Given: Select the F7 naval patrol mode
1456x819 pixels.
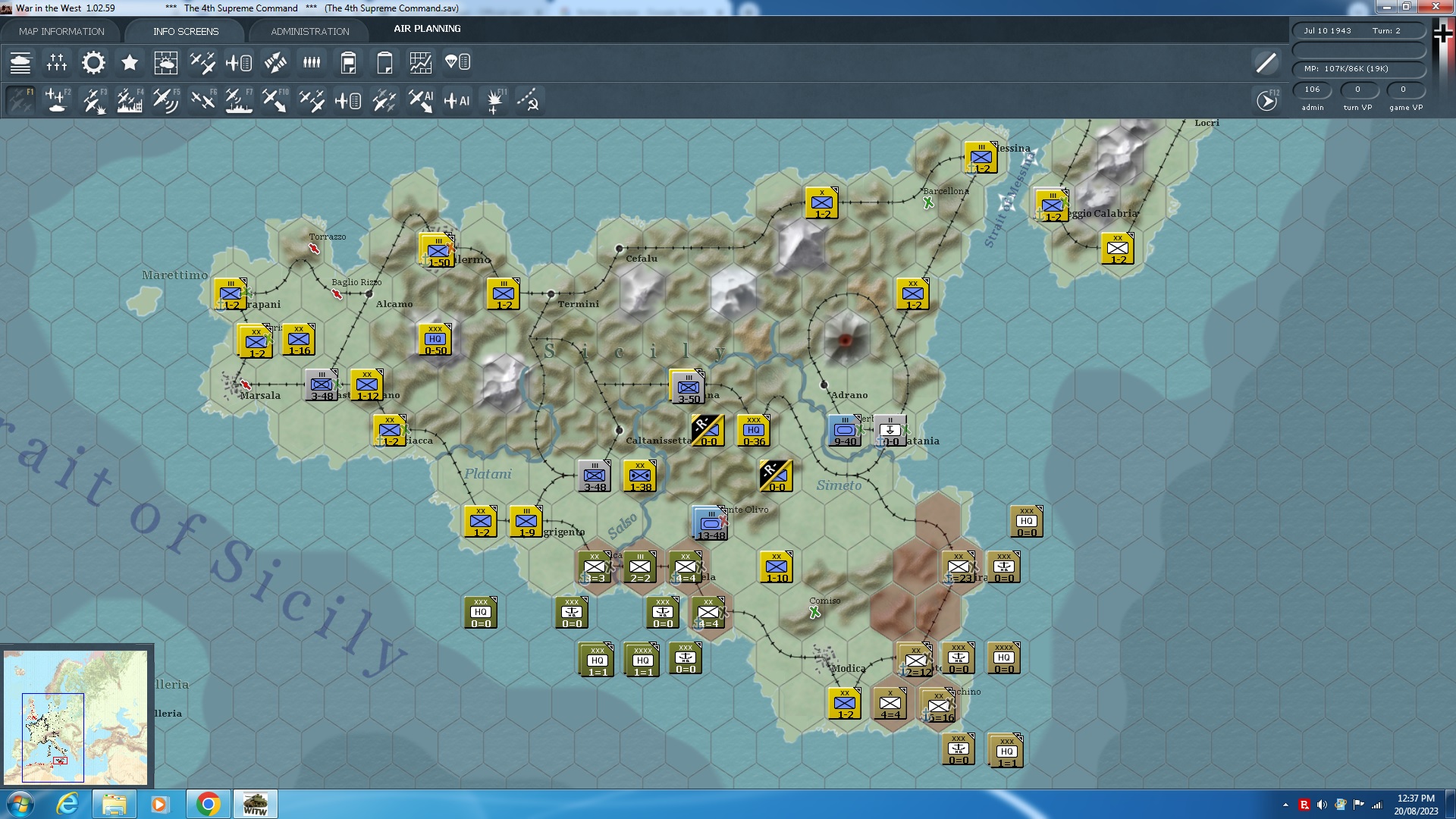Looking at the screenshot, I should [239, 100].
